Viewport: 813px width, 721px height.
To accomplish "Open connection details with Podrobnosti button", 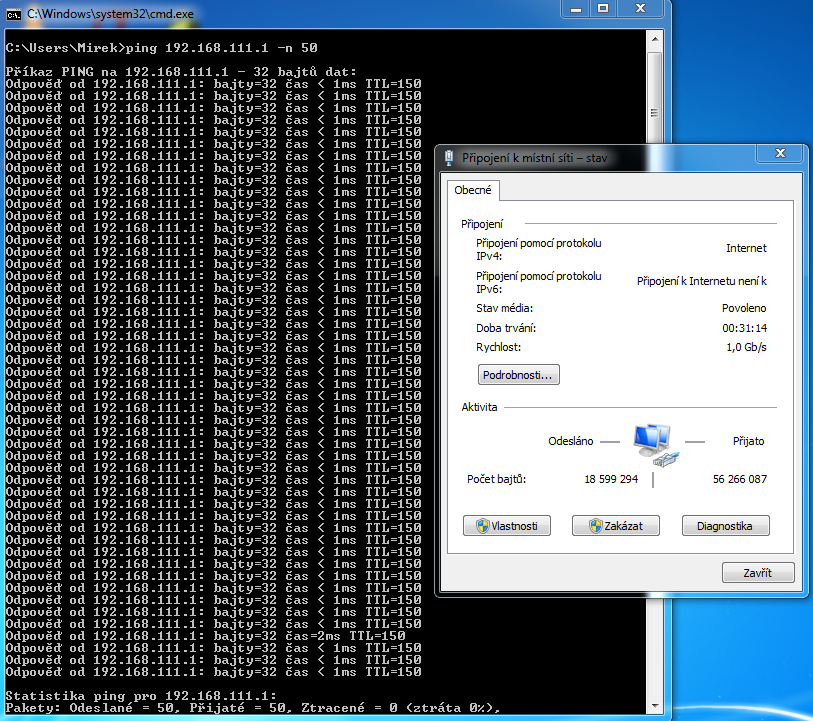I will [x=519, y=375].
